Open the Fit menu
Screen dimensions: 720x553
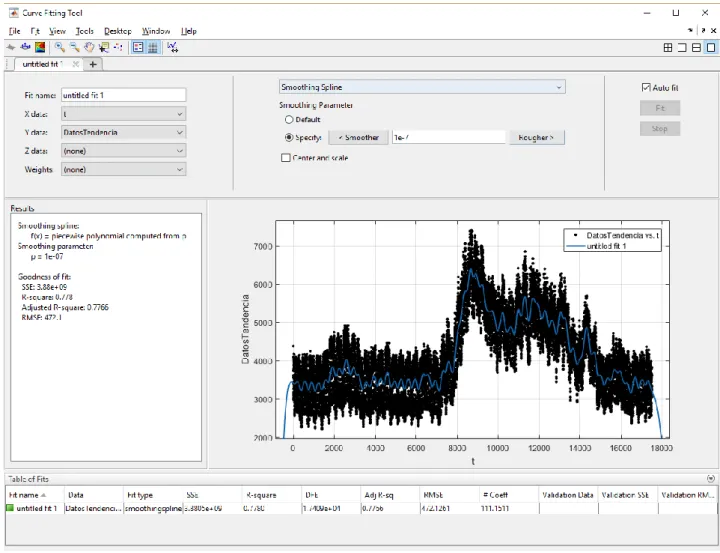[35, 31]
